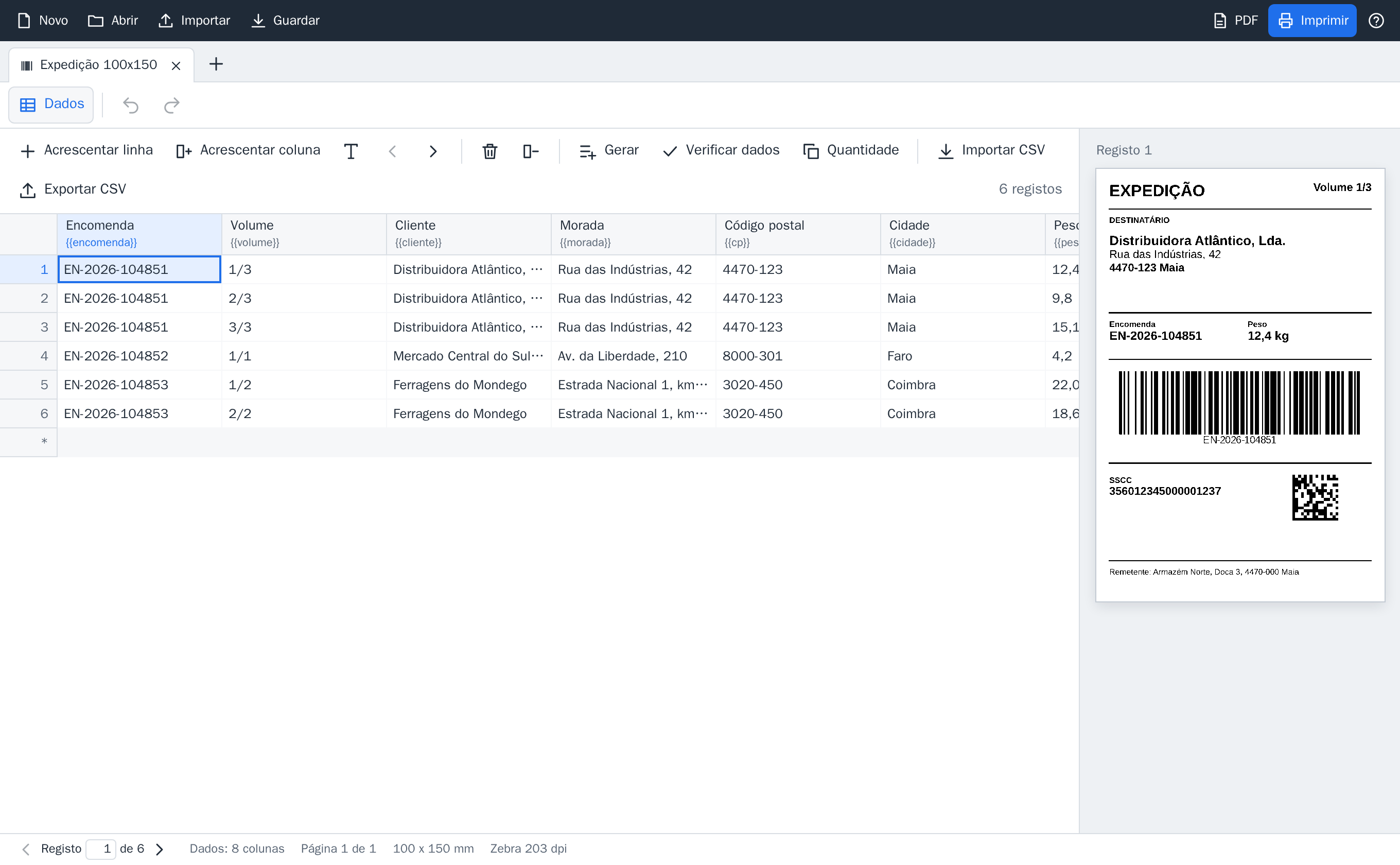Screen dimensions: 1400x865
Task: Click the Exportar CSV button
Action: (x=73, y=189)
